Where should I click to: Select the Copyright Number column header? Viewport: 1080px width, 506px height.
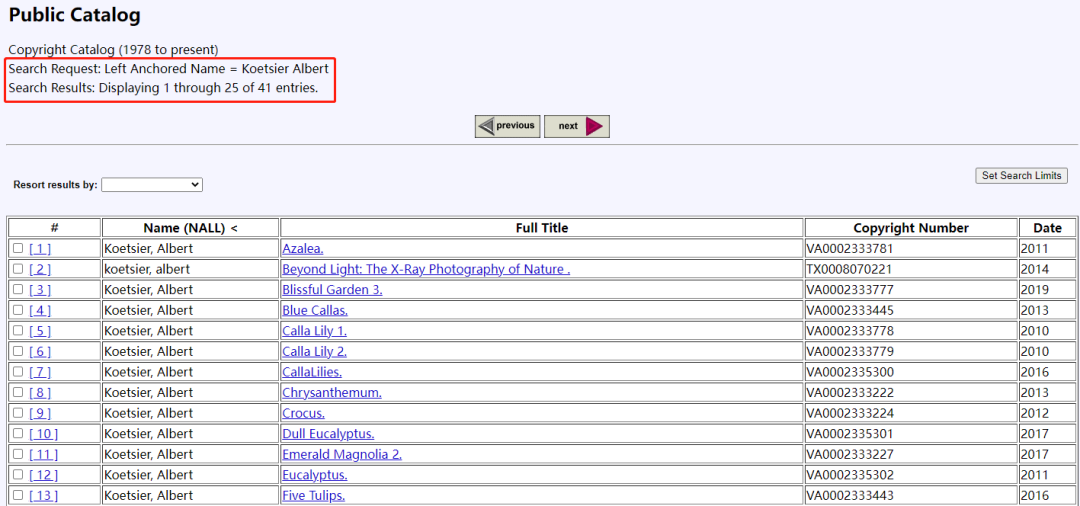(x=911, y=228)
